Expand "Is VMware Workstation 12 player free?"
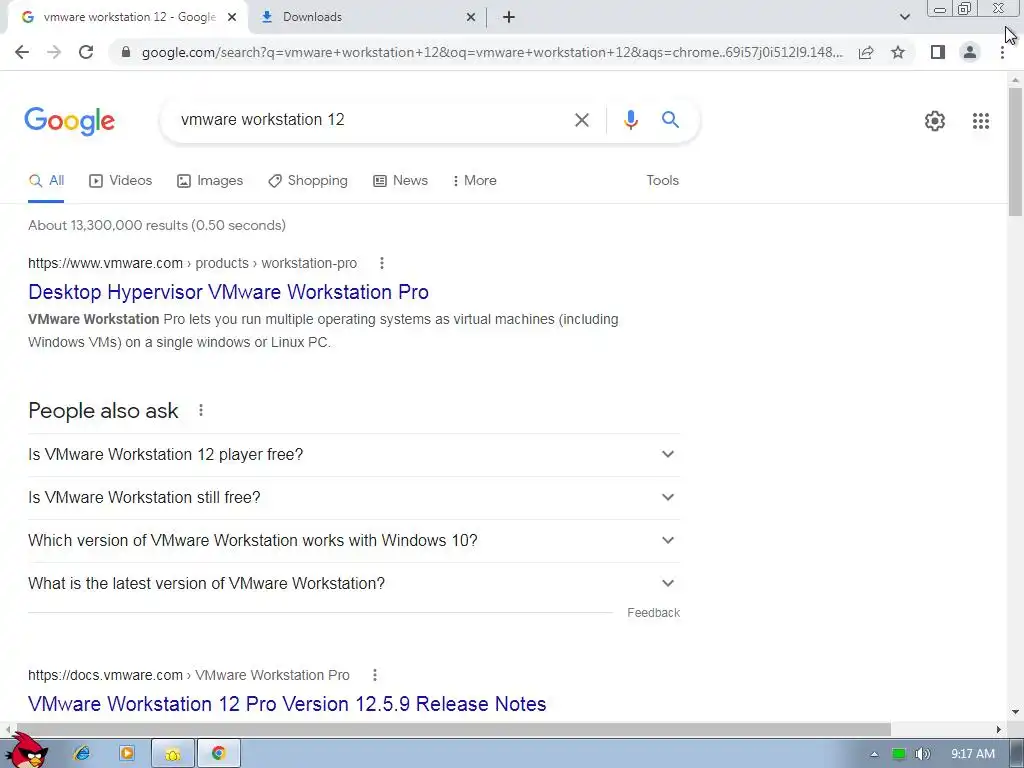1024x768 pixels. (354, 455)
